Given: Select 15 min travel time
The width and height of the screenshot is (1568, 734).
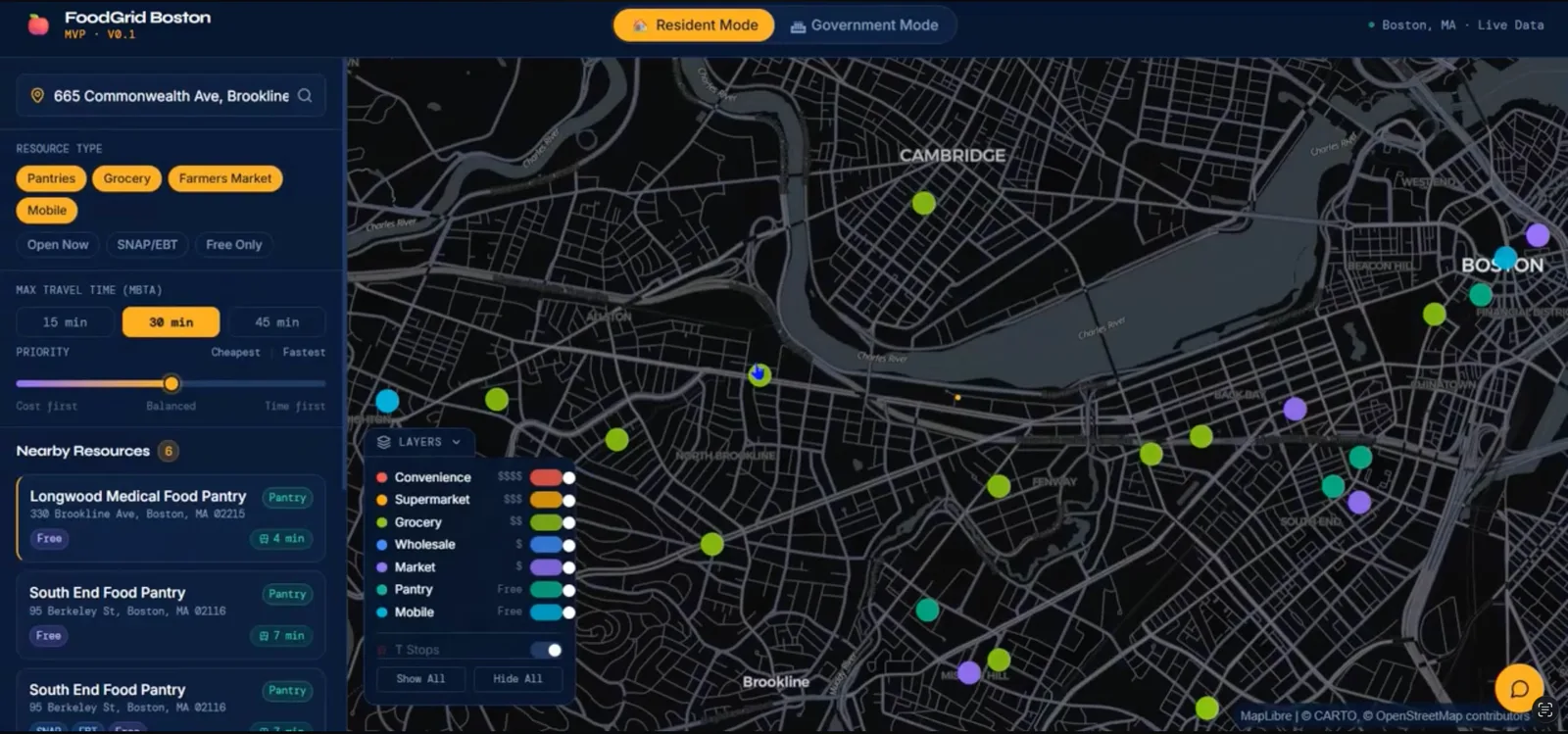Looking at the screenshot, I should point(65,322).
